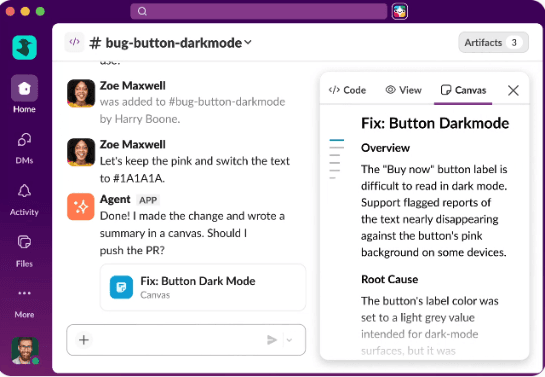This screenshot has height=377, width=545.
Task: Click the colorful app icon beside search
Action: tap(400, 11)
